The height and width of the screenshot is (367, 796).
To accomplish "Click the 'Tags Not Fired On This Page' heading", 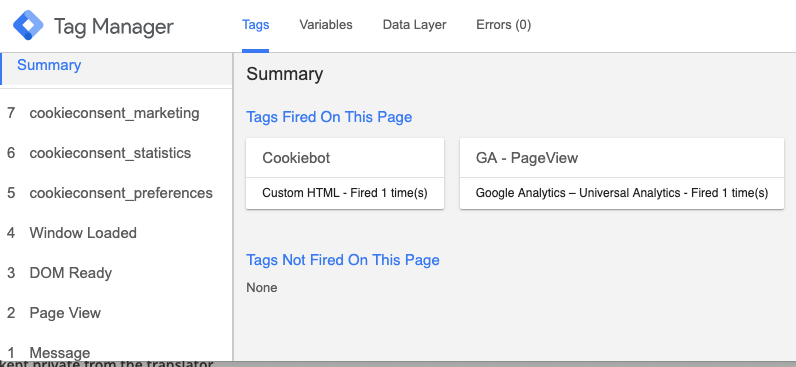I will 343,260.
